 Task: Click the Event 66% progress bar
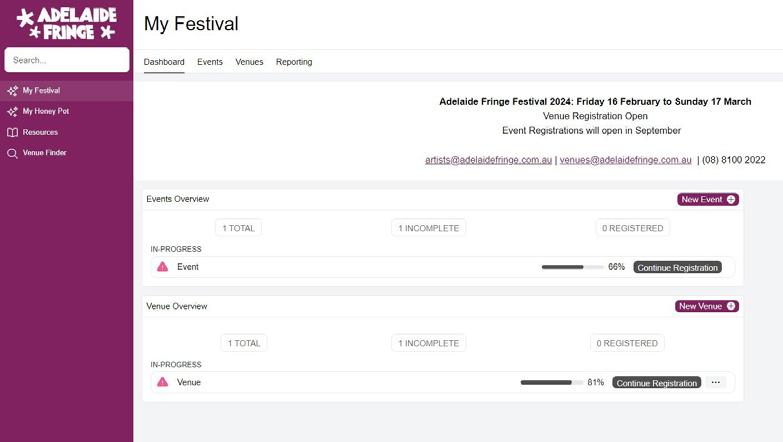pos(572,267)
